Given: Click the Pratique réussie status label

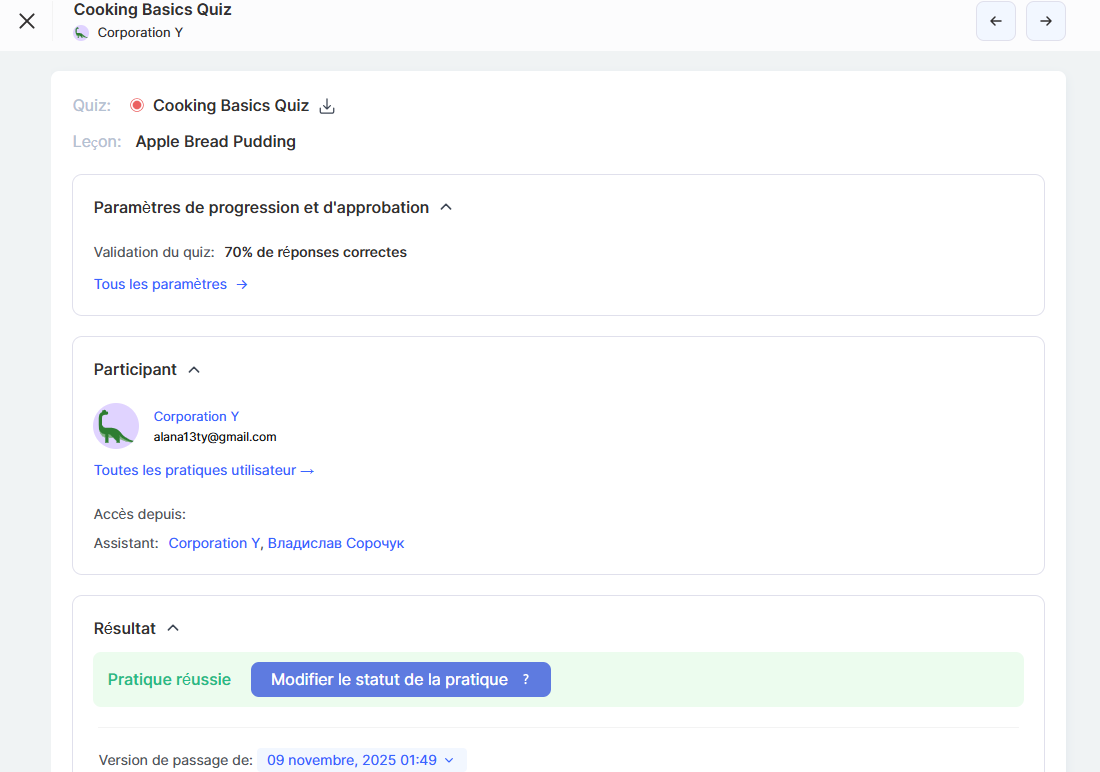Looking at the screenshot, I should [169, 680].
